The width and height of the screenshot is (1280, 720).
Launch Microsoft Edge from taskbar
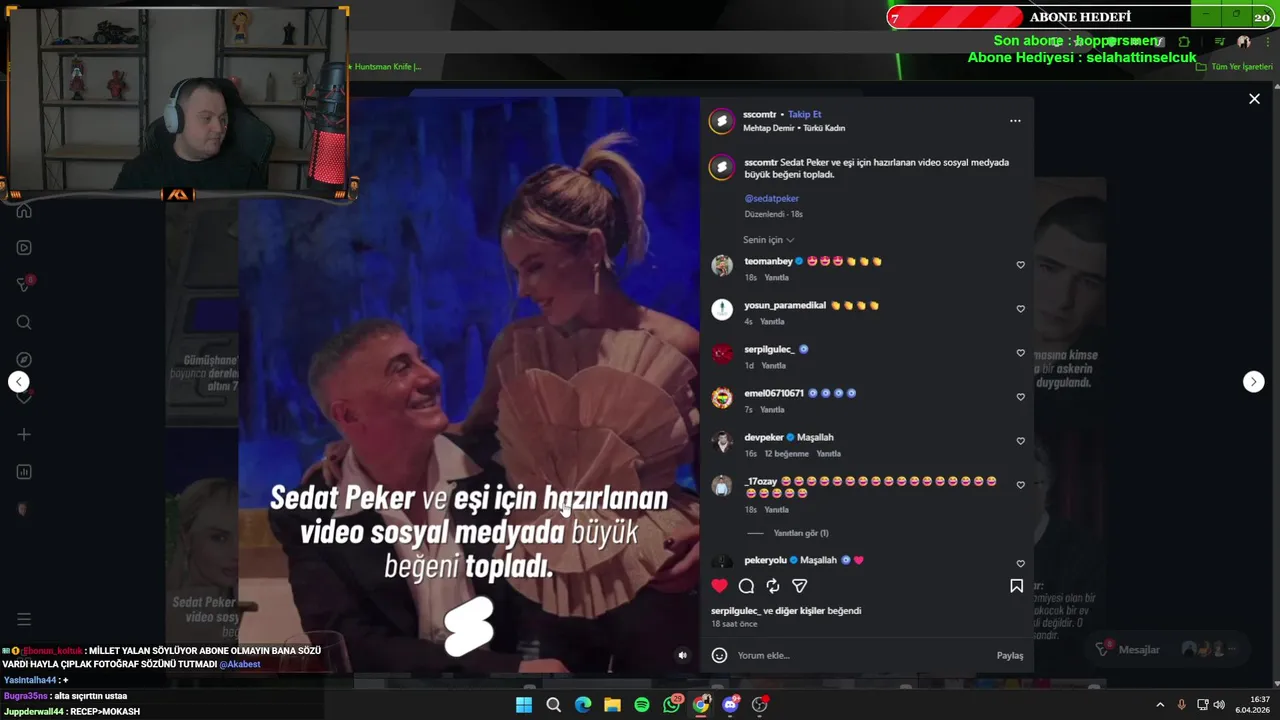point(583,705)
